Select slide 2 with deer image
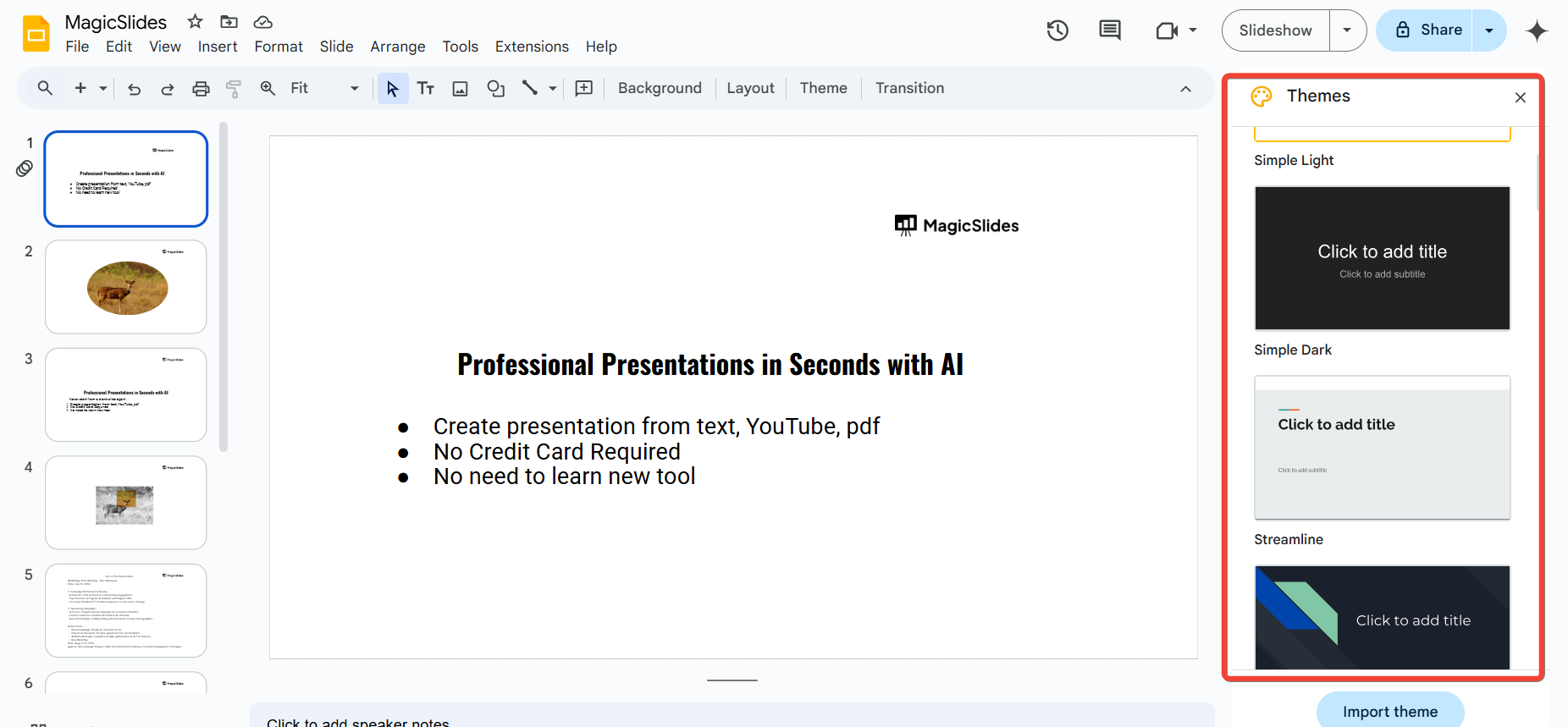This screenshot has width=1568, height=727. coord(126,287)
